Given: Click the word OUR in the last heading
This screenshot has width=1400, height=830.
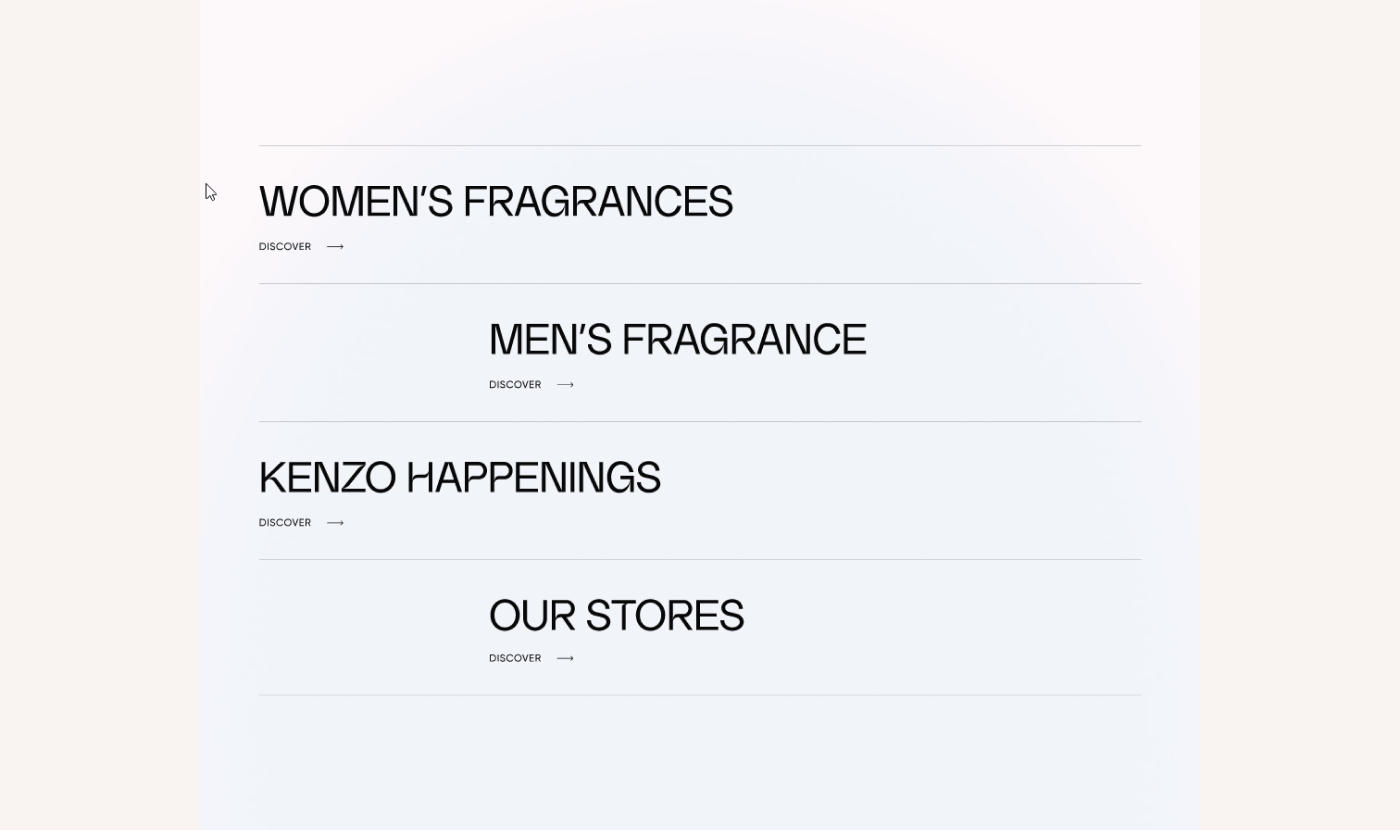Looking at the screenshot, I should tap(532, 616).
